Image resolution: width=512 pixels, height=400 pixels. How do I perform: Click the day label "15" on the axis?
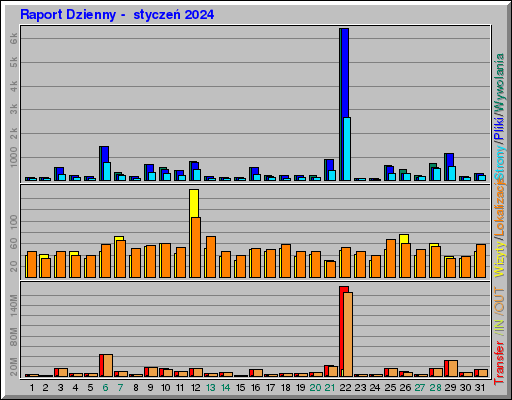click(x=240, y=388)
